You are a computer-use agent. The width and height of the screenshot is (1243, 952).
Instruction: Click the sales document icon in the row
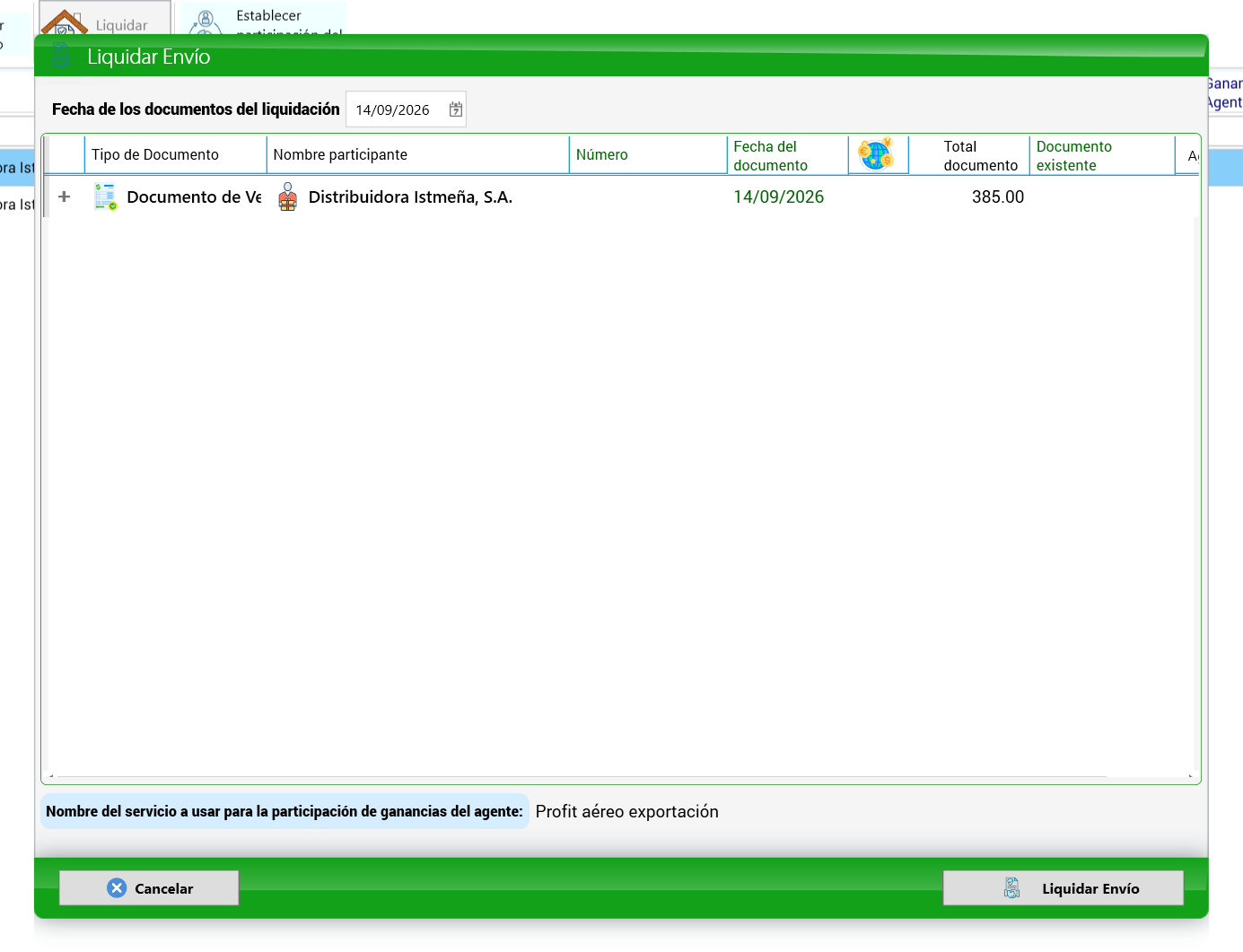point(106,197)
